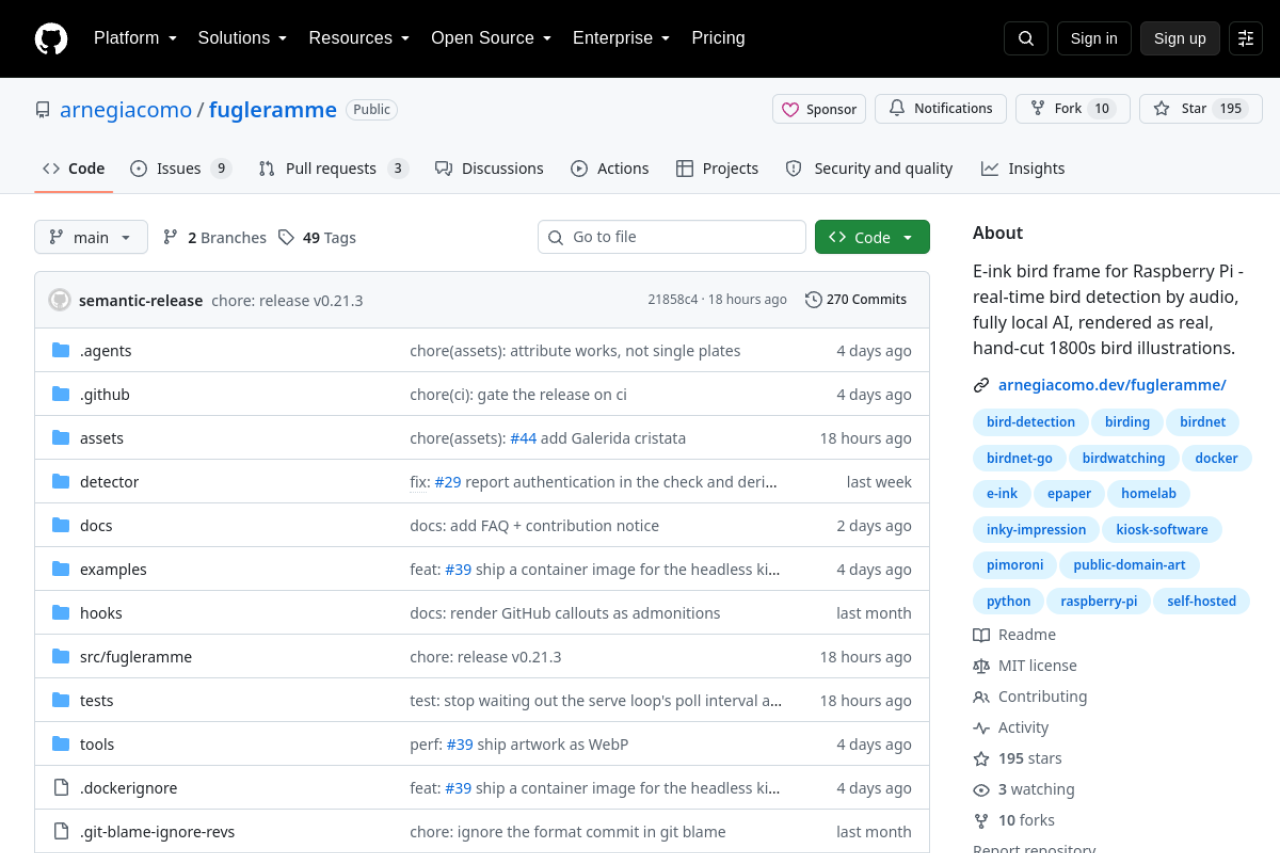Viewport: 1280px width, 853px height.
Task: Open the bird-detection topic tag
Action: click(x=1031, y=422)
